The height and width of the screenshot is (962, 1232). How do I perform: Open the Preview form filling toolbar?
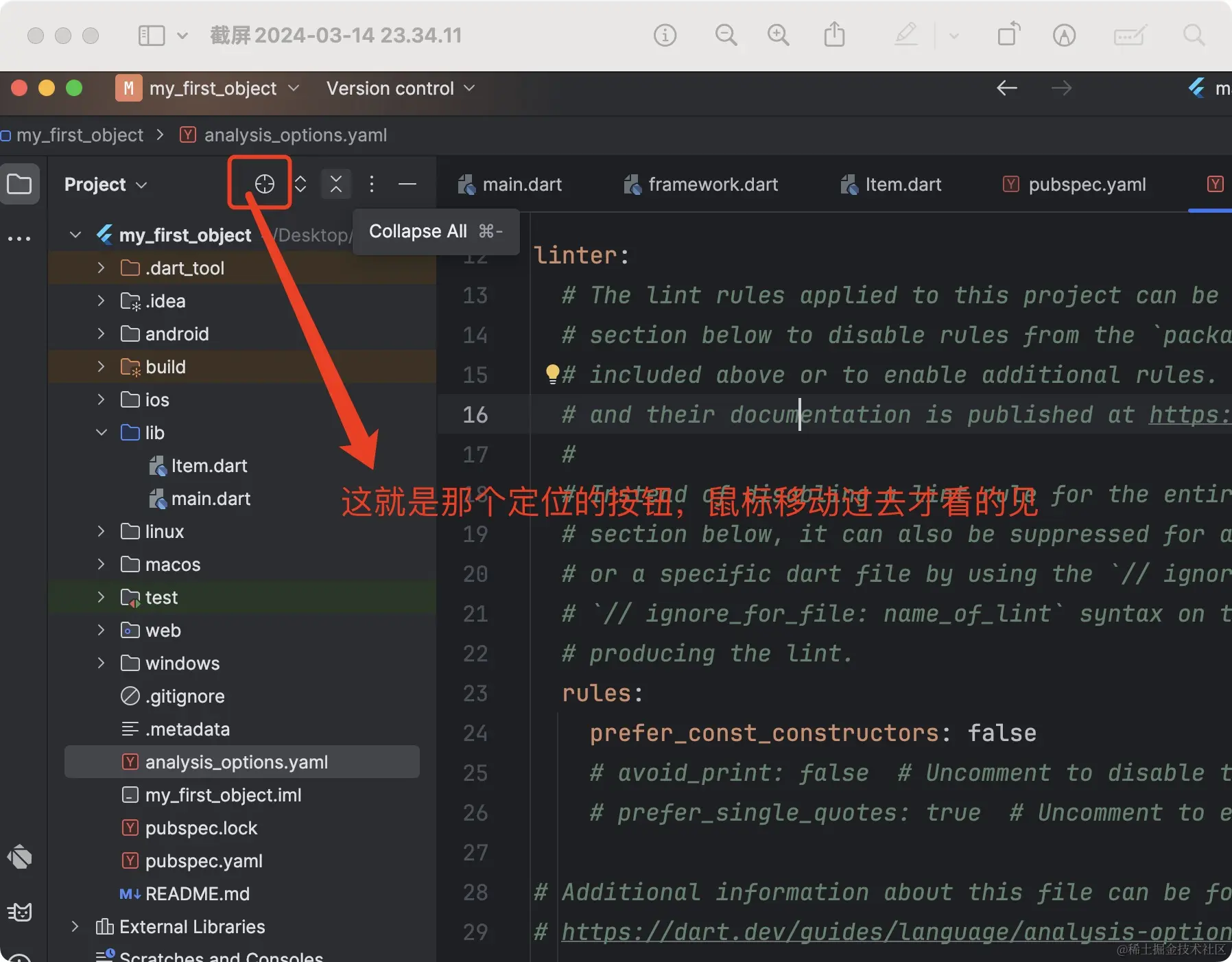pyautogui.click(x=1130, y=35)
